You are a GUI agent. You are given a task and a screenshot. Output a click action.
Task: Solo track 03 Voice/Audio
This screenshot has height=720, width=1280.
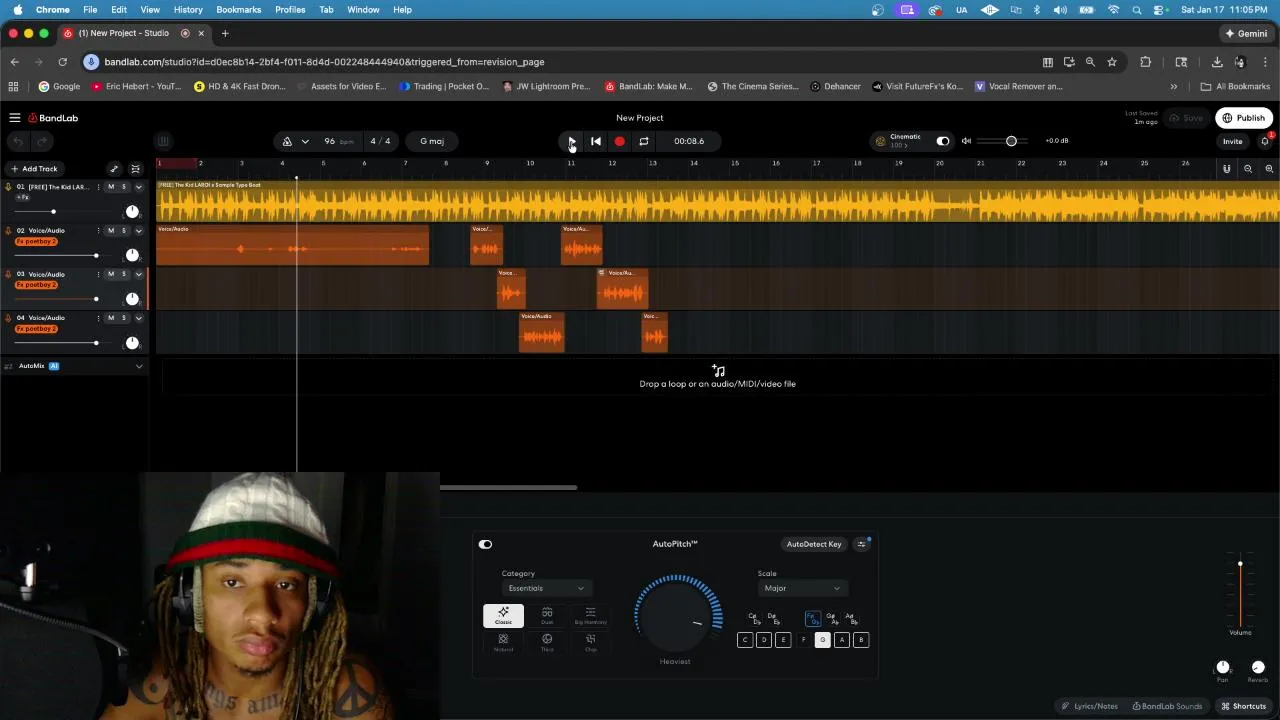click(x=124, y=274)
